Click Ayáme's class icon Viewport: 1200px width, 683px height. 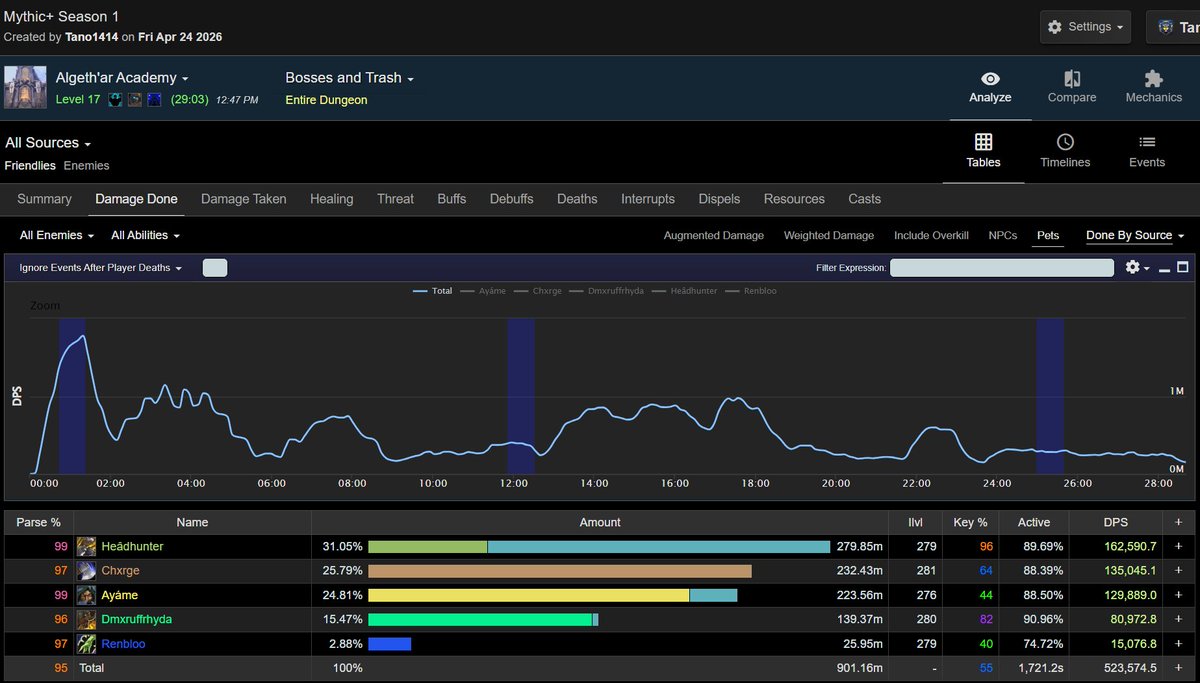pyautogui.click(x=87, y=595)
